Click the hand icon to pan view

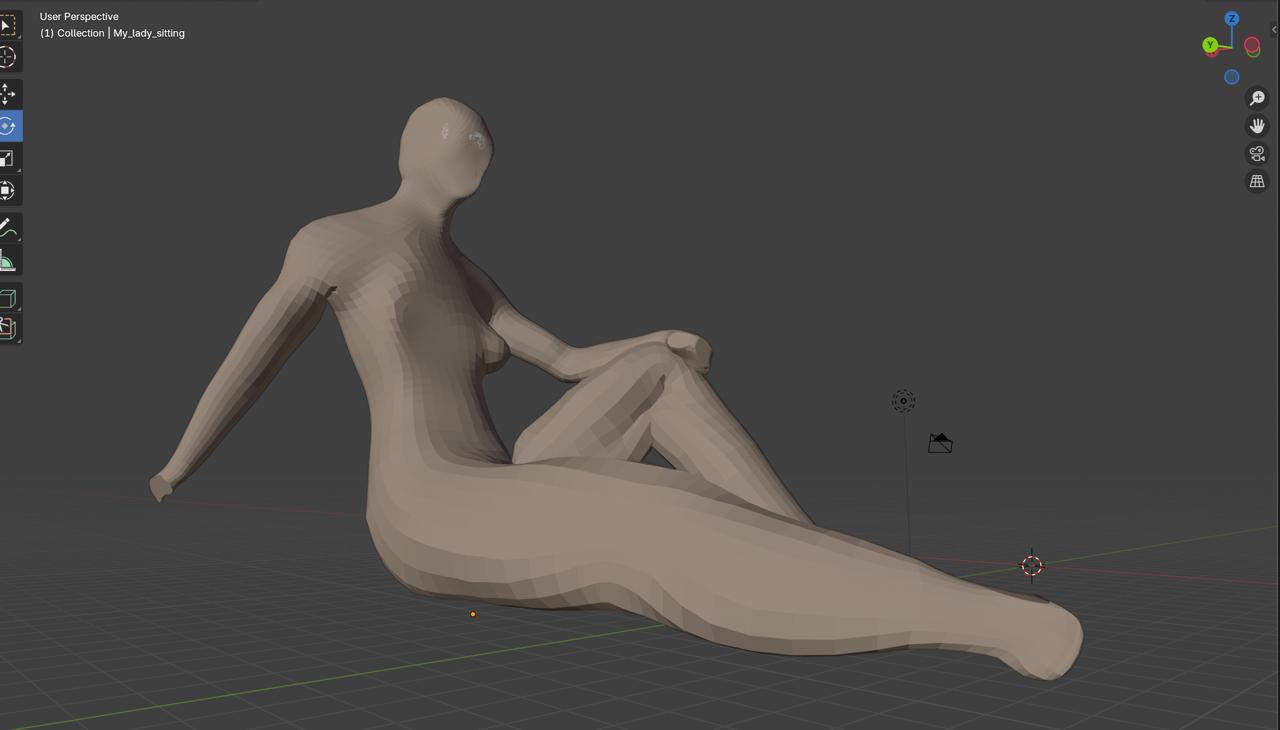click(1257, 126)
